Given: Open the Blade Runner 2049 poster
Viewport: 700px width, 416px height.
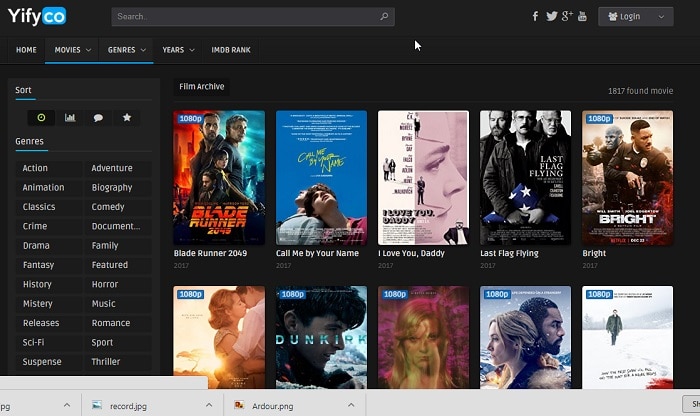Looking at the screenshot, I should [219, 178].
